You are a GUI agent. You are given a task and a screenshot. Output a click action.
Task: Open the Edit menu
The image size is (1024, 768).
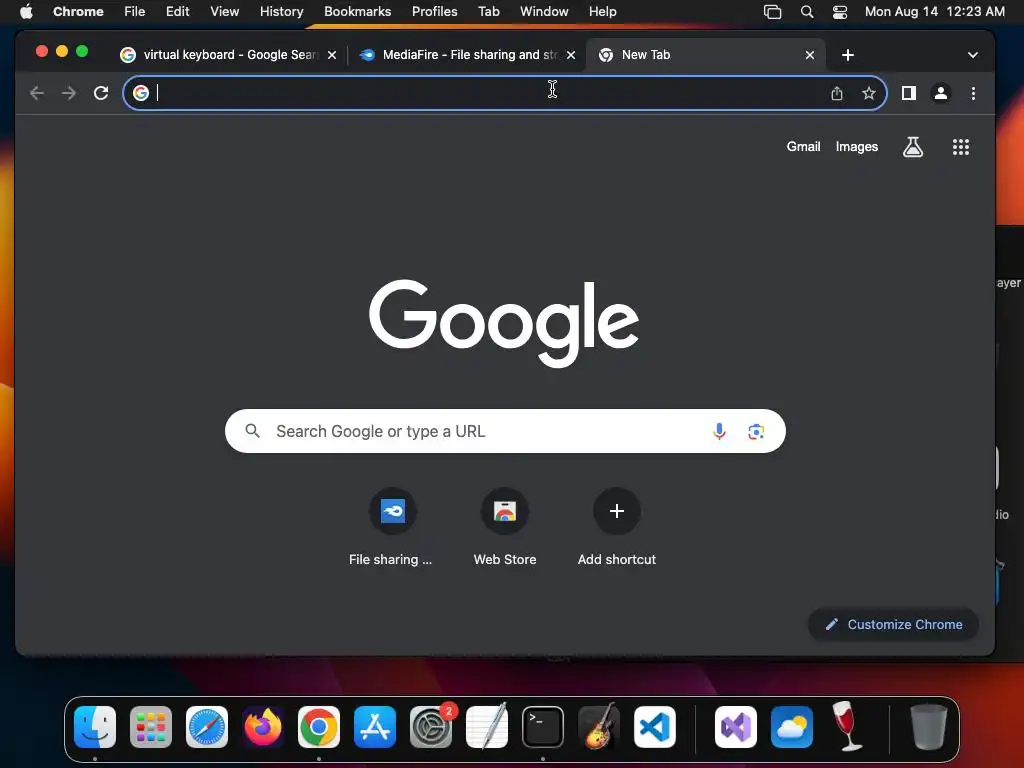(x=178, y=12)
